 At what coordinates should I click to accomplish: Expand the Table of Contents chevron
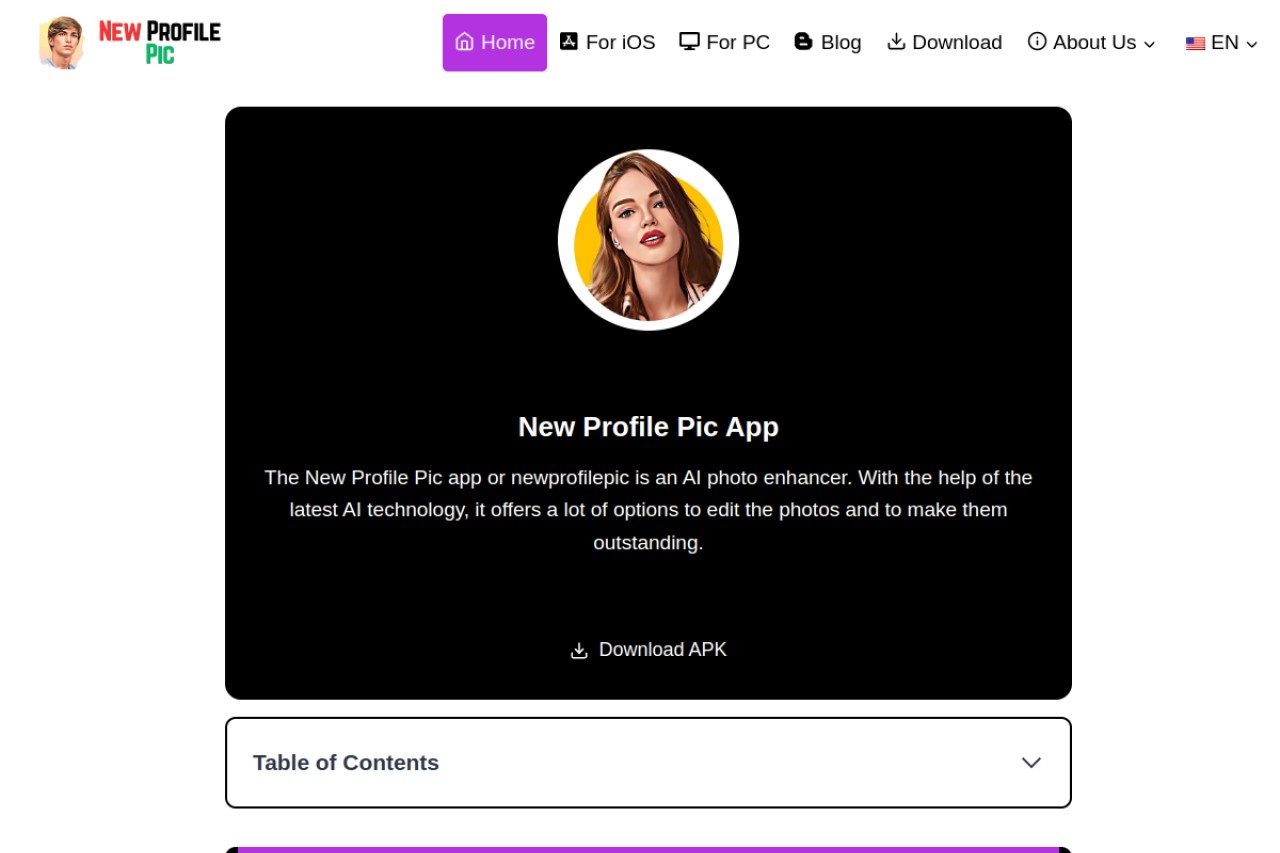[x=1031, y=763]
